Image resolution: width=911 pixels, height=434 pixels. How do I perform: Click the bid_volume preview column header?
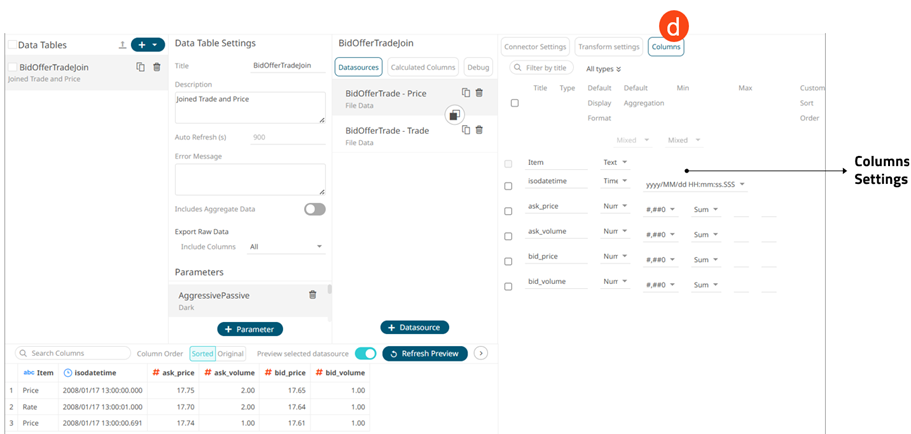click(340, 373)
